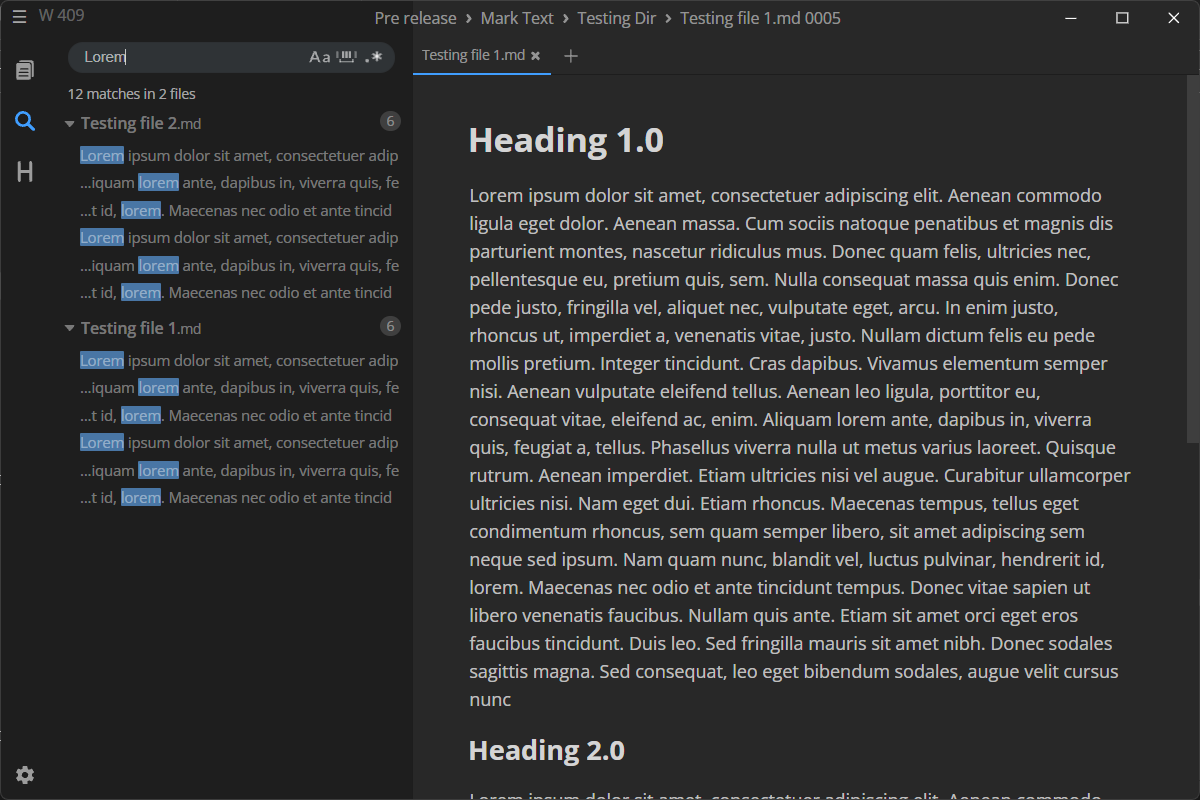Close the Testing file 1.md tab
1200x800 pixels.
pos(536,56)
